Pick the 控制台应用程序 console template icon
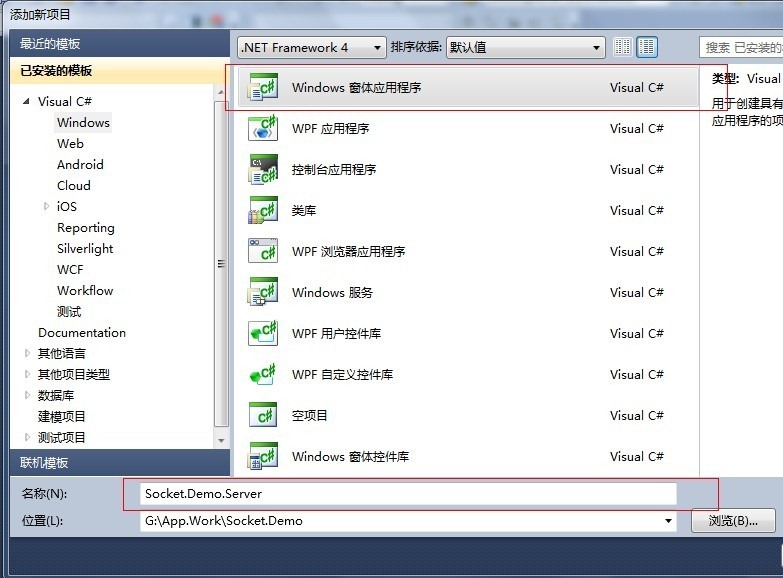This screenshot has width=783, height=578. [x=263, y=169]
